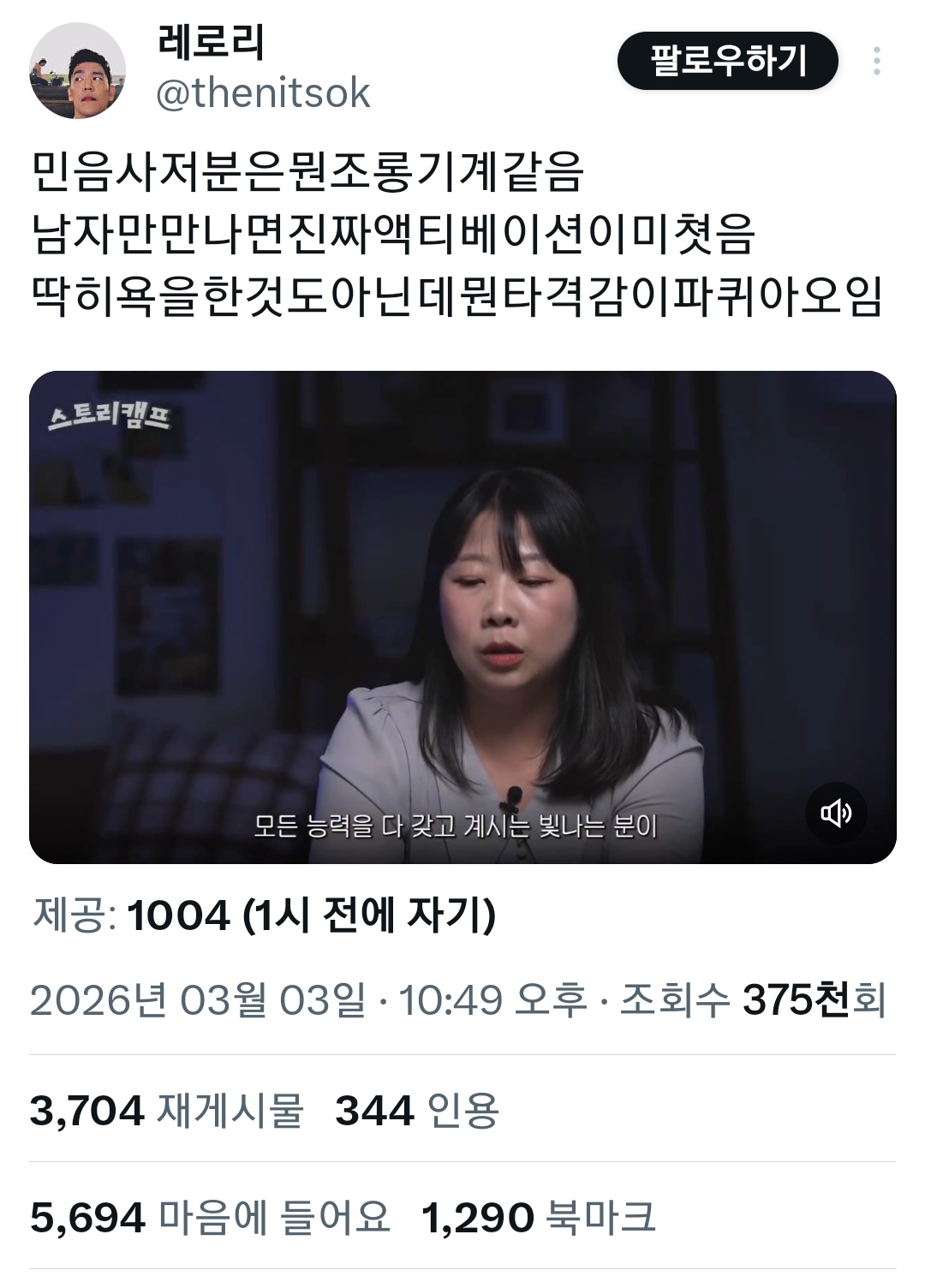Click the video subtitle caption text

click(456, 826)
